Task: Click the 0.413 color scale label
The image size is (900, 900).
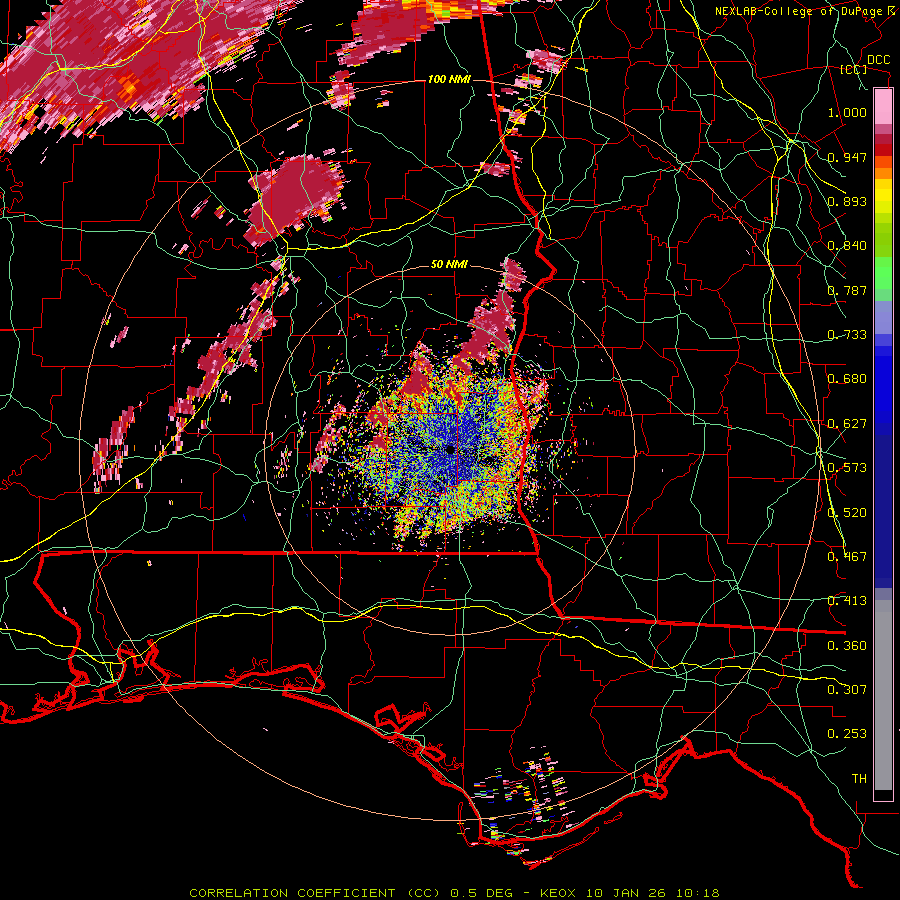Action: tap(847, 601)
